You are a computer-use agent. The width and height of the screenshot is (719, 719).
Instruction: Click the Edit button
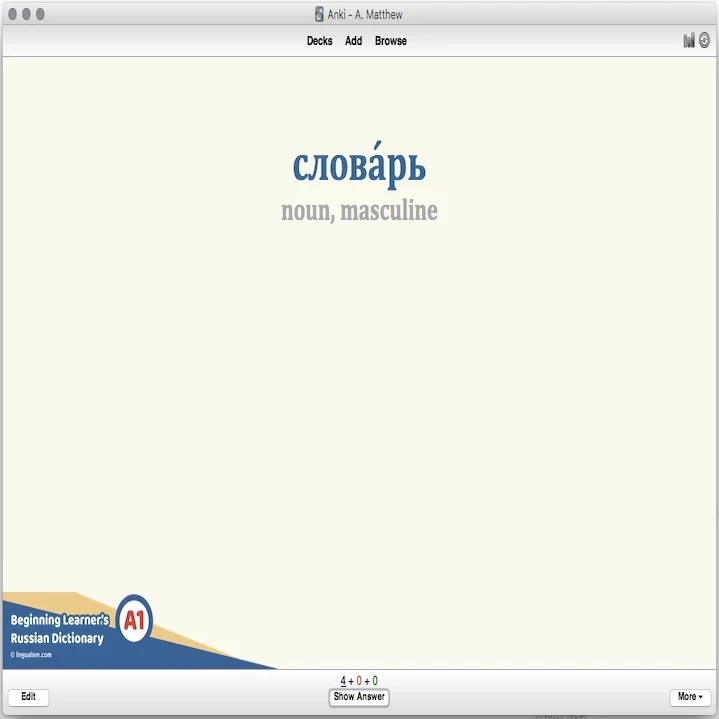point(28,697)
